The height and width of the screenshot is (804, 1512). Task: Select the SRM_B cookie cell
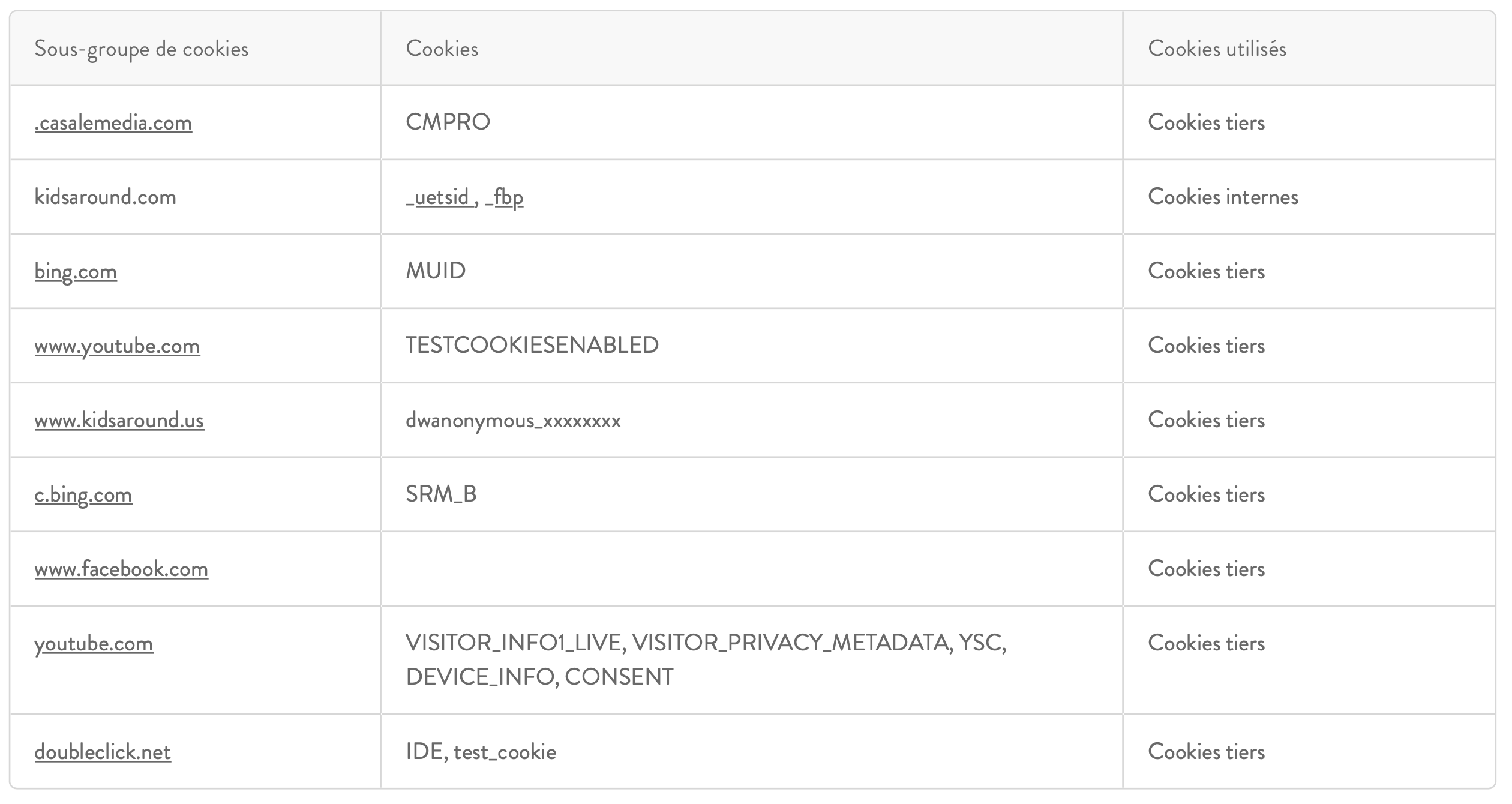(441, 494)
